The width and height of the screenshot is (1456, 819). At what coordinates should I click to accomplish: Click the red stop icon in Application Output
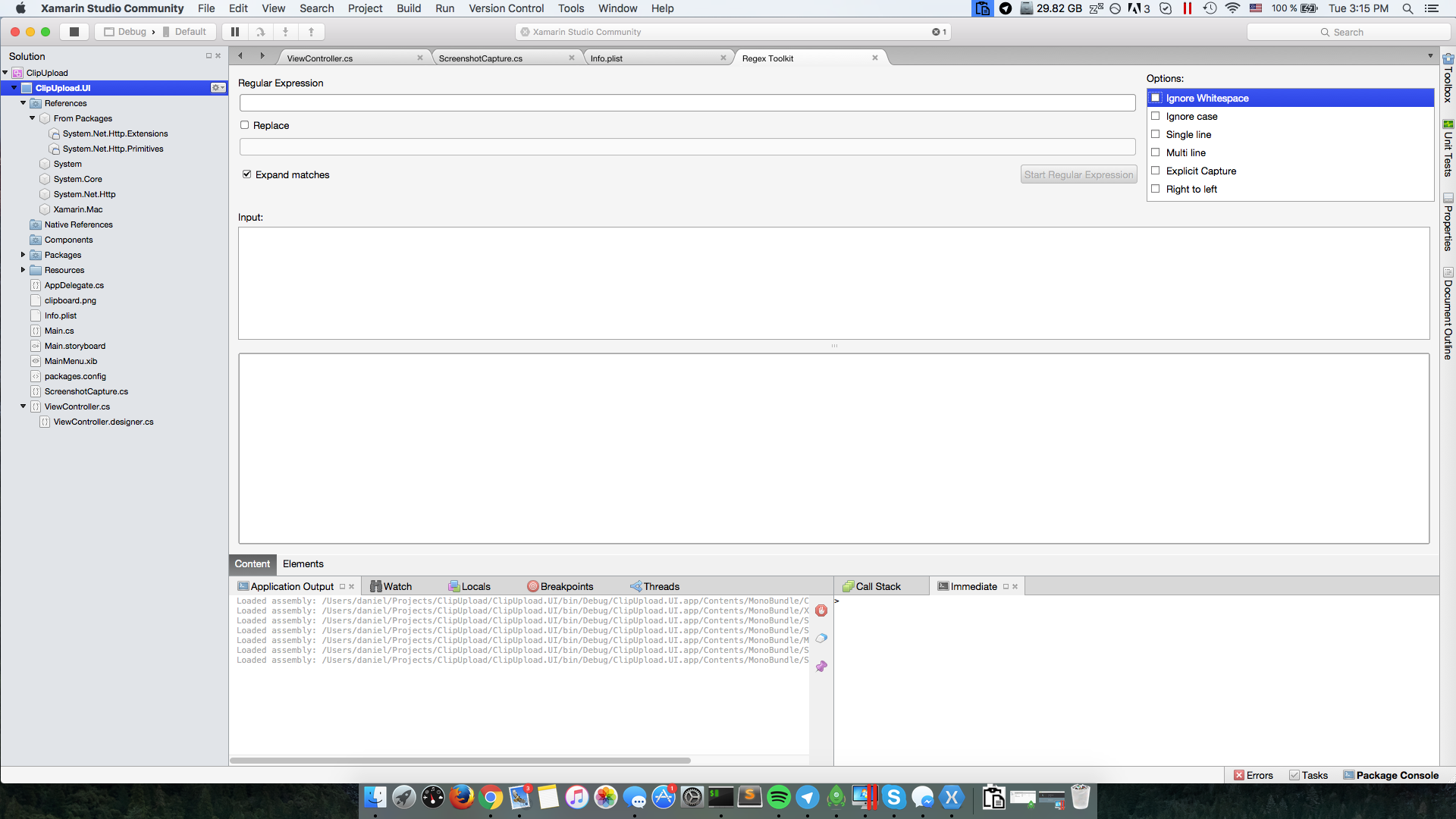[x=821, y=610]
